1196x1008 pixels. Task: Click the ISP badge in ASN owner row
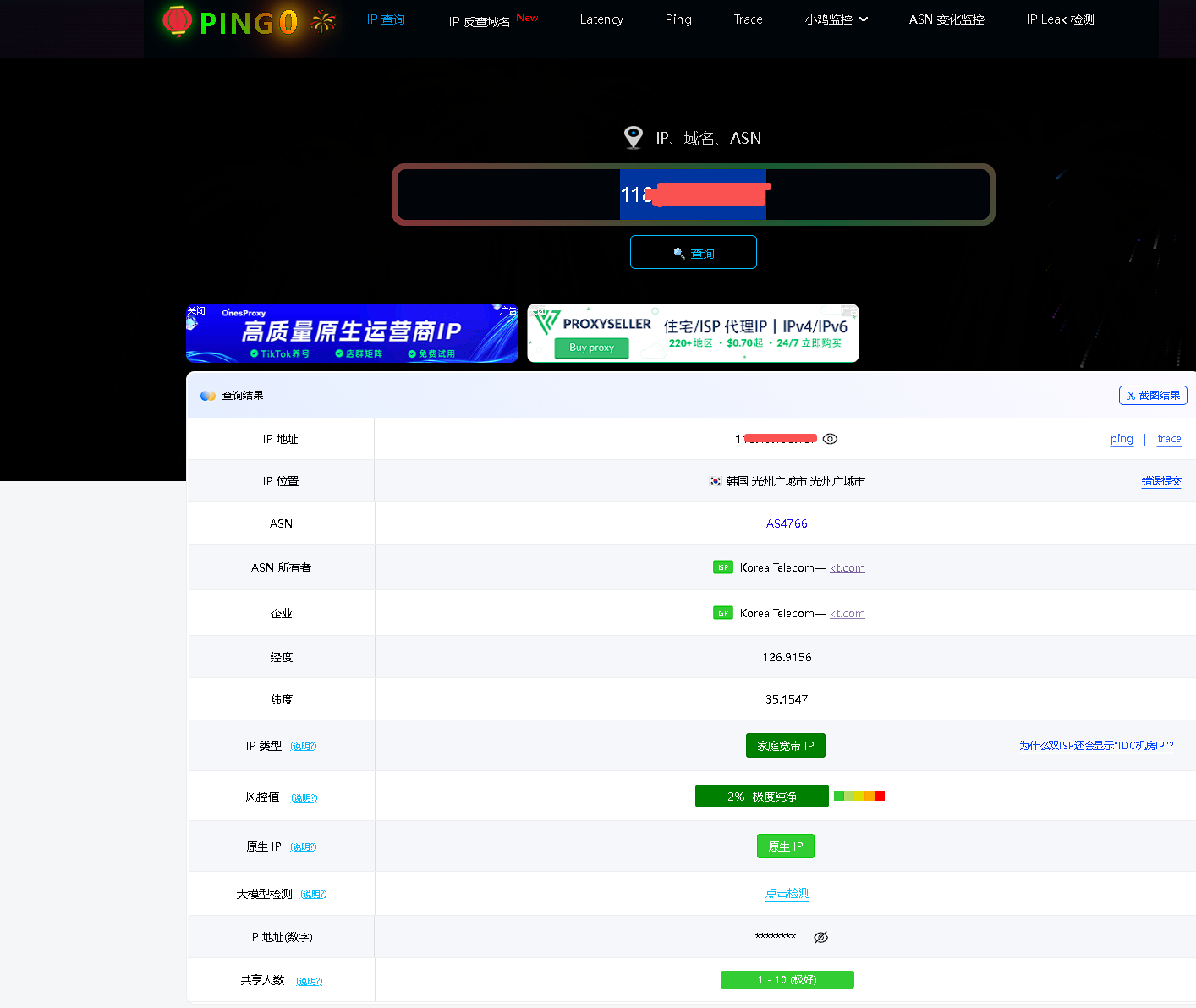coord(722,567)
